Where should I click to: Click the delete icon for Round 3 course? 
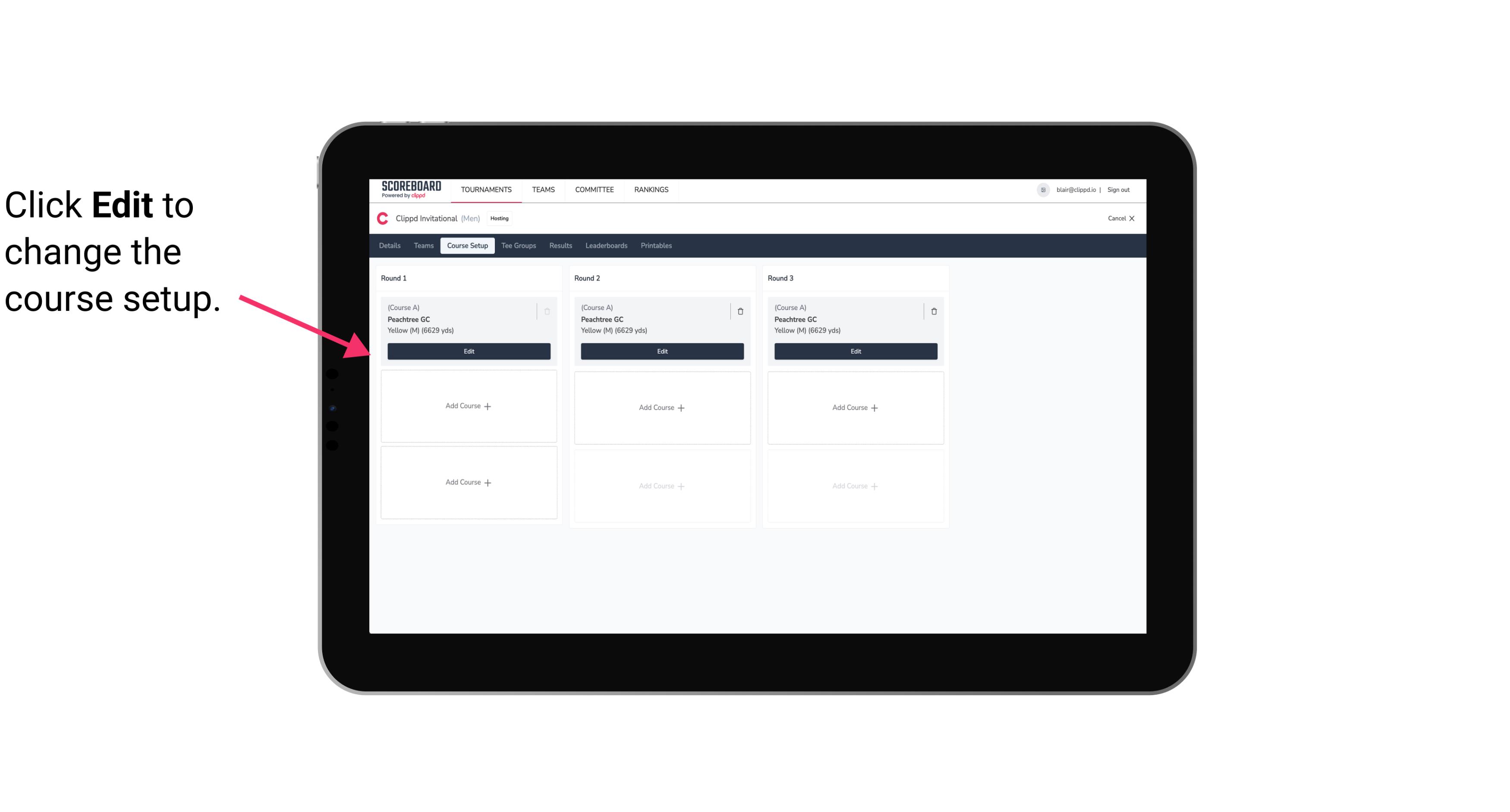click(932, 311)
